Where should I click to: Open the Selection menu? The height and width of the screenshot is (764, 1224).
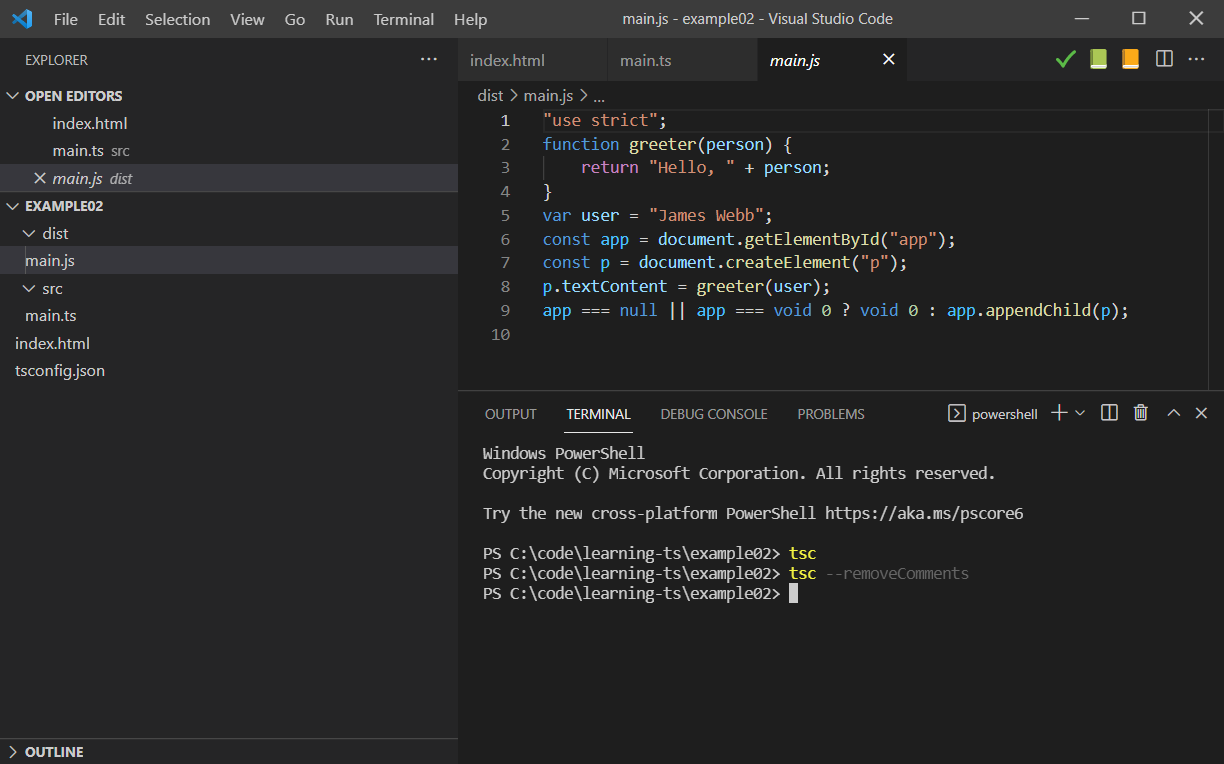[x=177, y=19]
